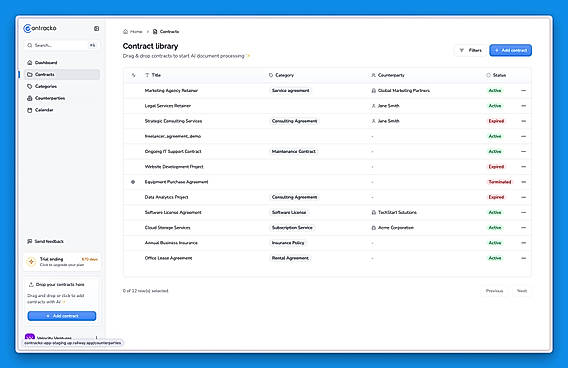Screen dimensions: 568x368
Task: Click the Next pagination button
Action: (x=522, y=291)
